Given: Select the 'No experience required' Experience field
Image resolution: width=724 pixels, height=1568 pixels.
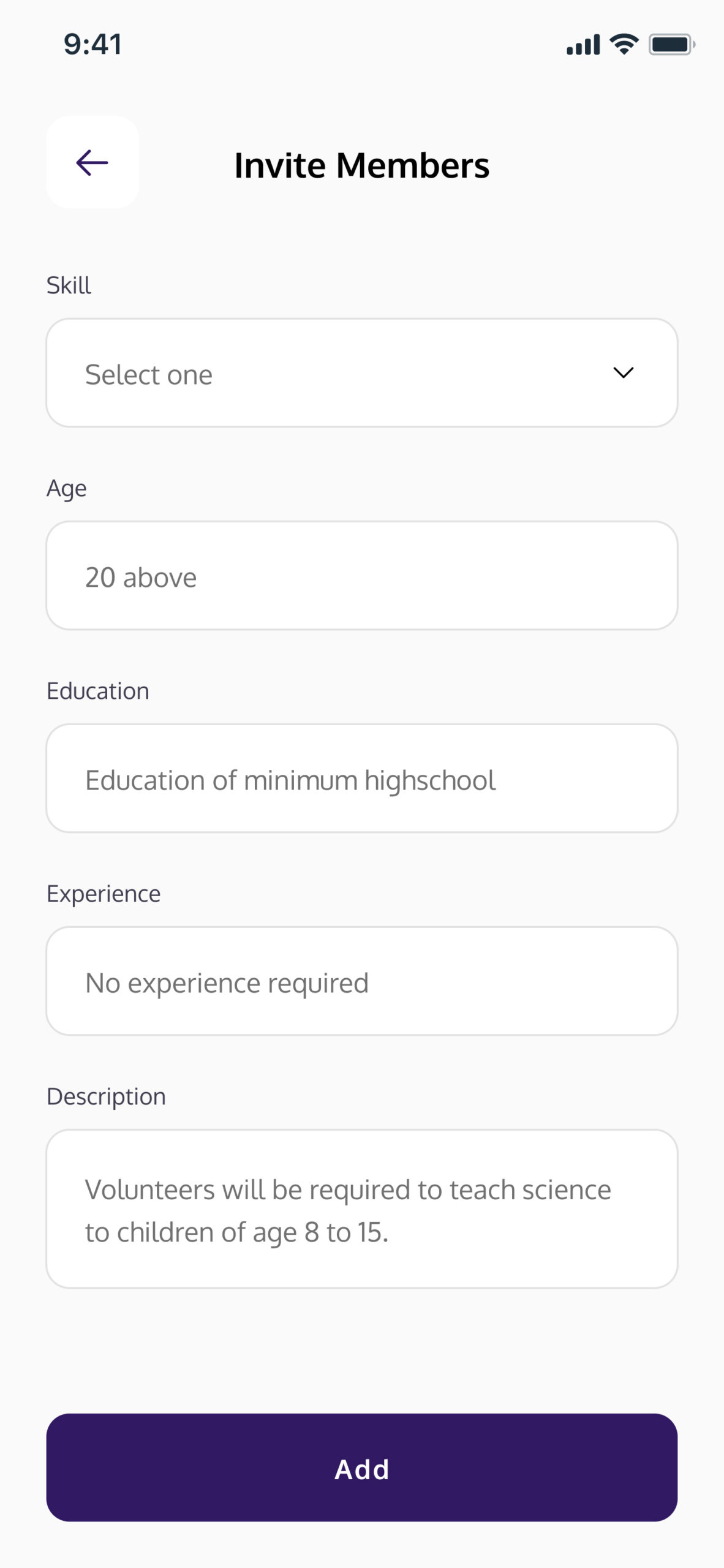Looking at the screenshot, I should (x=361, y=981).
